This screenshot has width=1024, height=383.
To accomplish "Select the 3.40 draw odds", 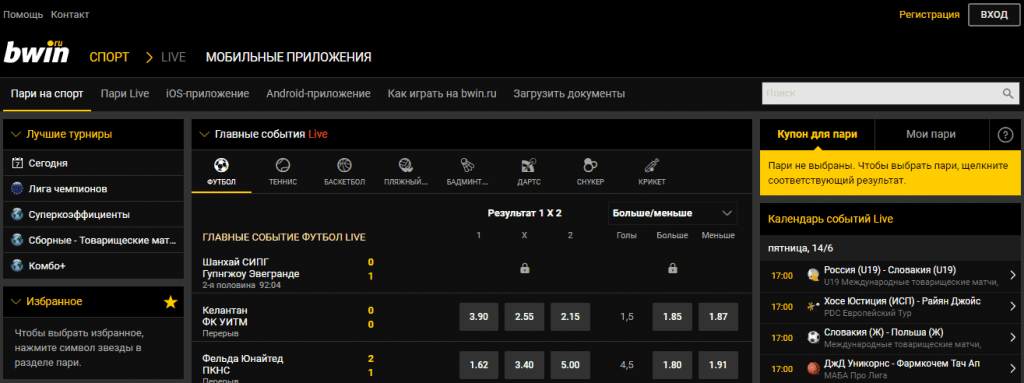I will pyautogui.click(x=524, y=365).
